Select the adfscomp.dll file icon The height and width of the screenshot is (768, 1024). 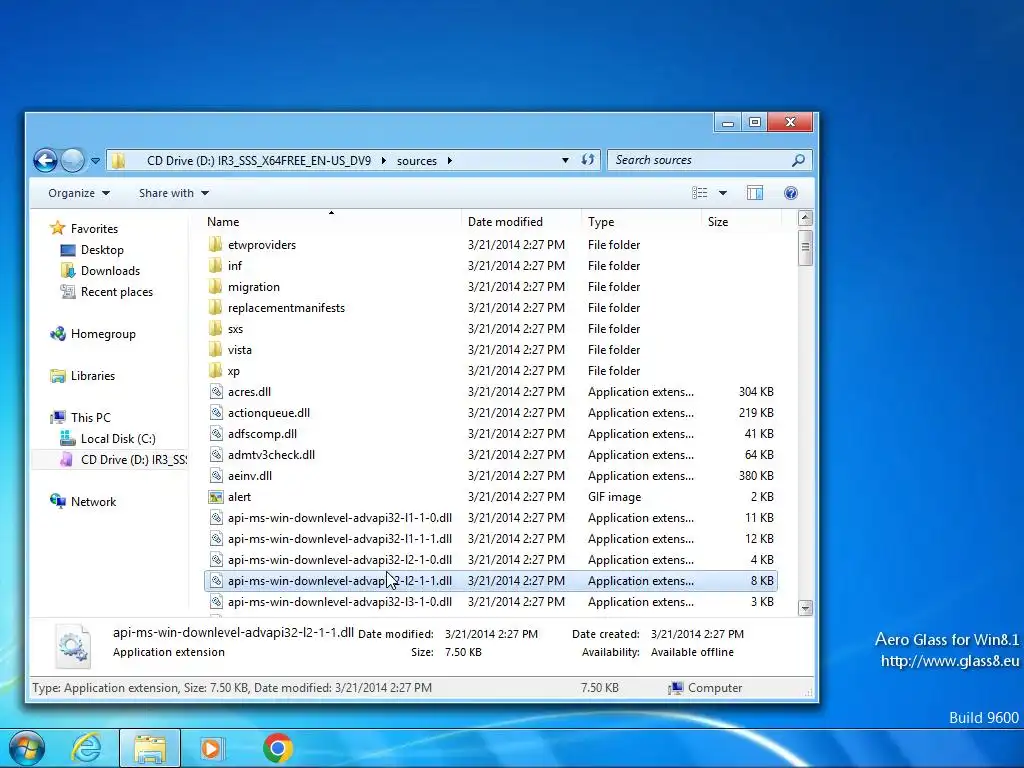point(216,434)
